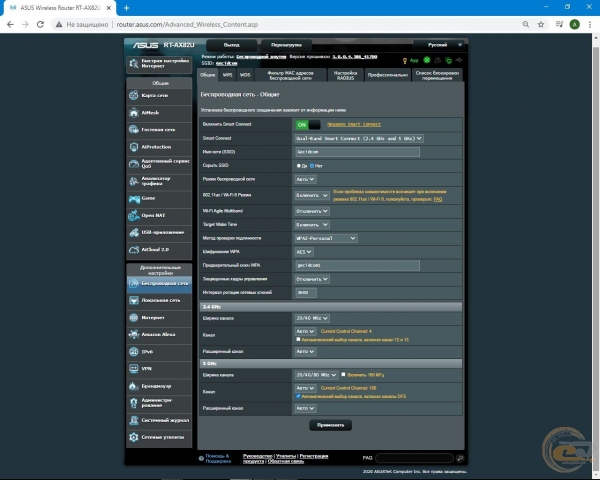The width and height of the screenshot is (600, 480).
Task: Click the FAQ search magnifier icon
Action: click(460, 458)
